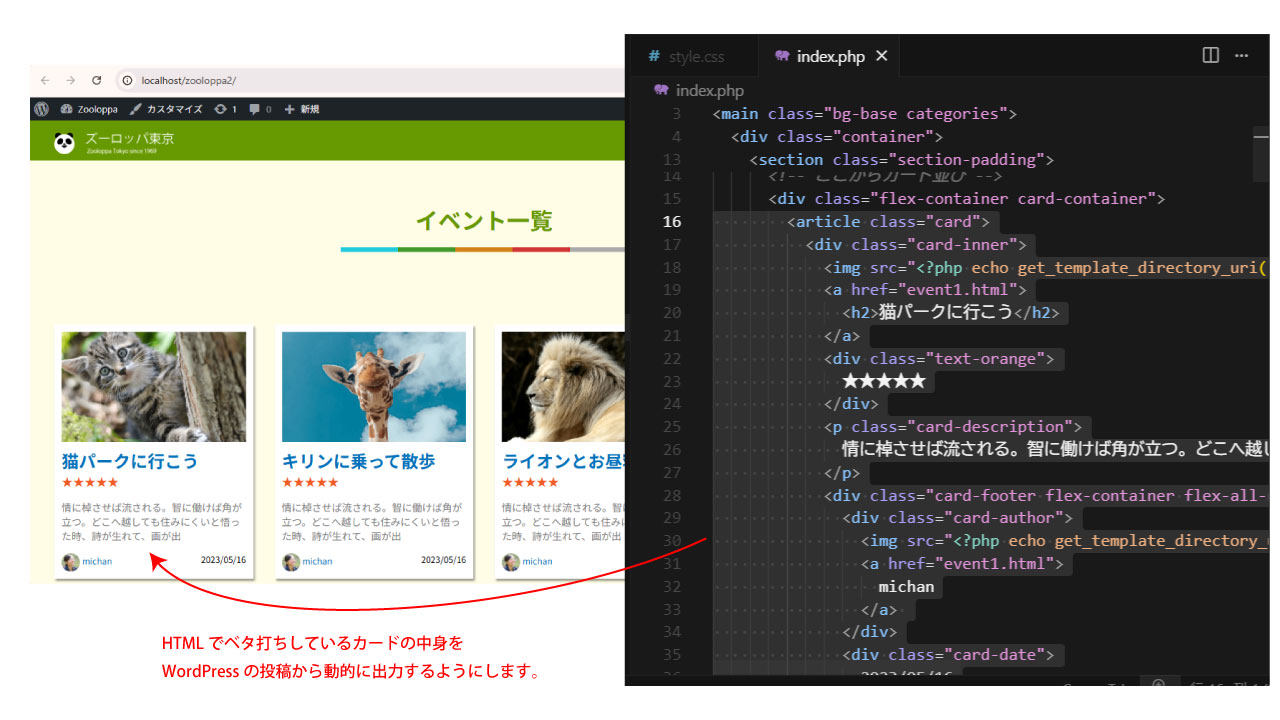Open the editor More Actions ellipsis menu

1241,56
